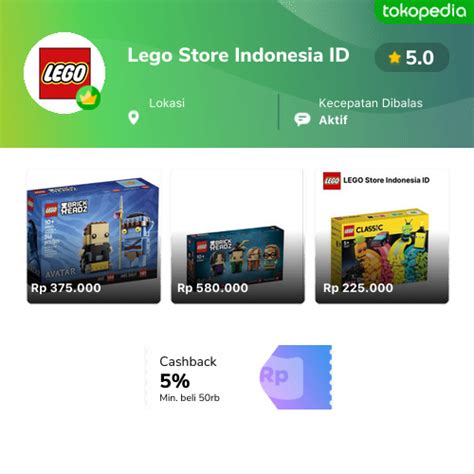Screen dimensions: 474x474
Task: Open the LEGO Classic product card
Action: 382,236
